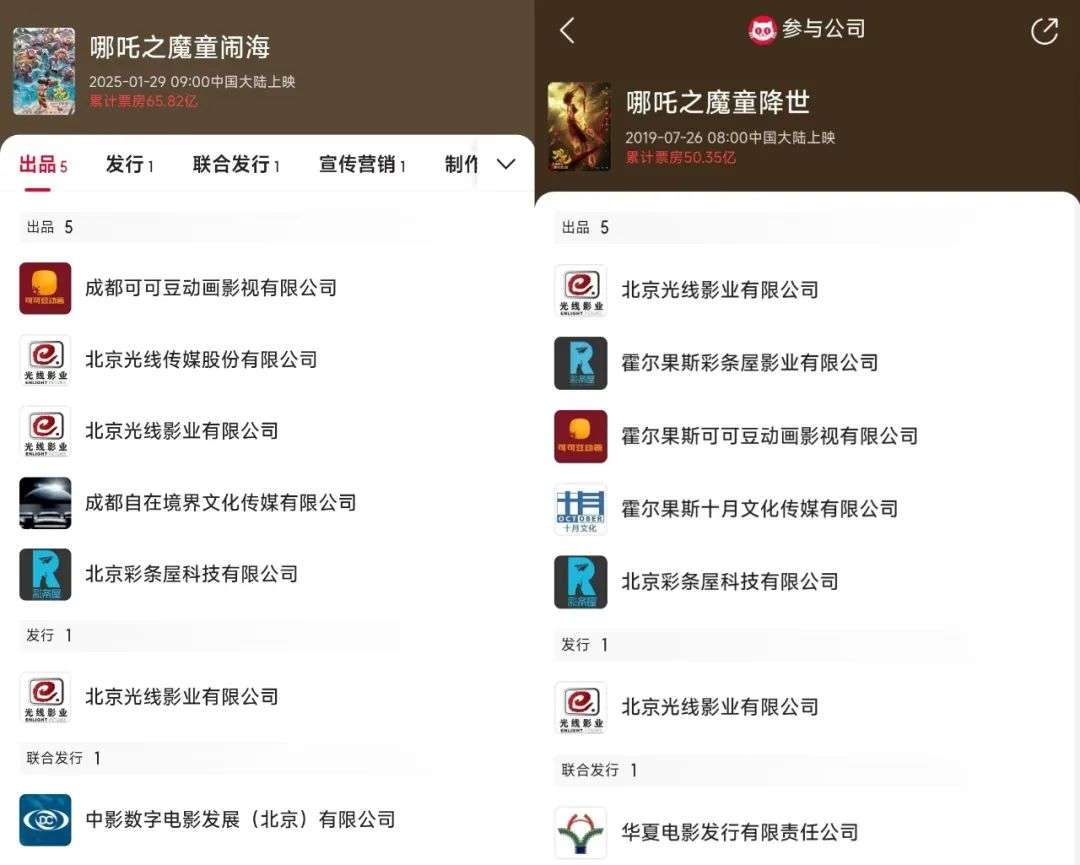Tap the 哪吒之魔童降世 poster thumbnail
1080x865 pixels.
579,126
